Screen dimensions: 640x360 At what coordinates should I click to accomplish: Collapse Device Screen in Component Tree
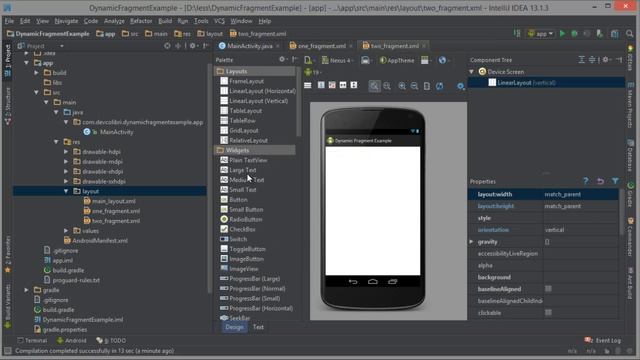(472, 71)
